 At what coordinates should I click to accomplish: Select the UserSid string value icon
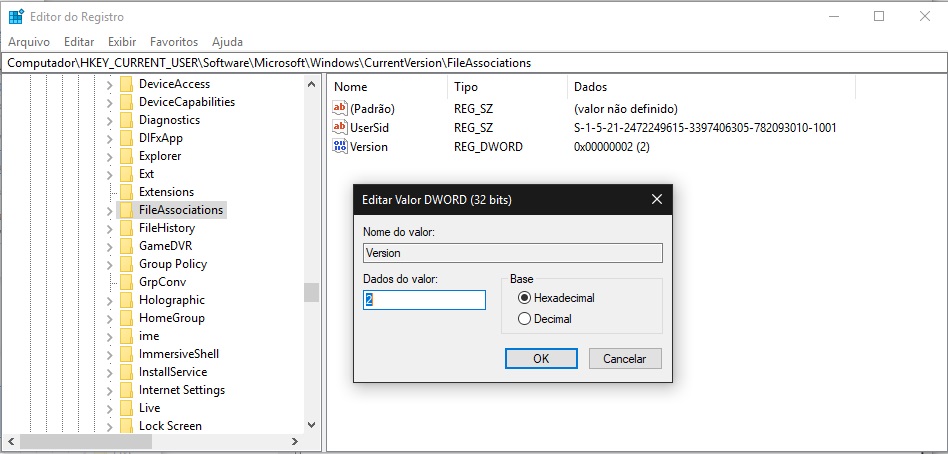340,128
